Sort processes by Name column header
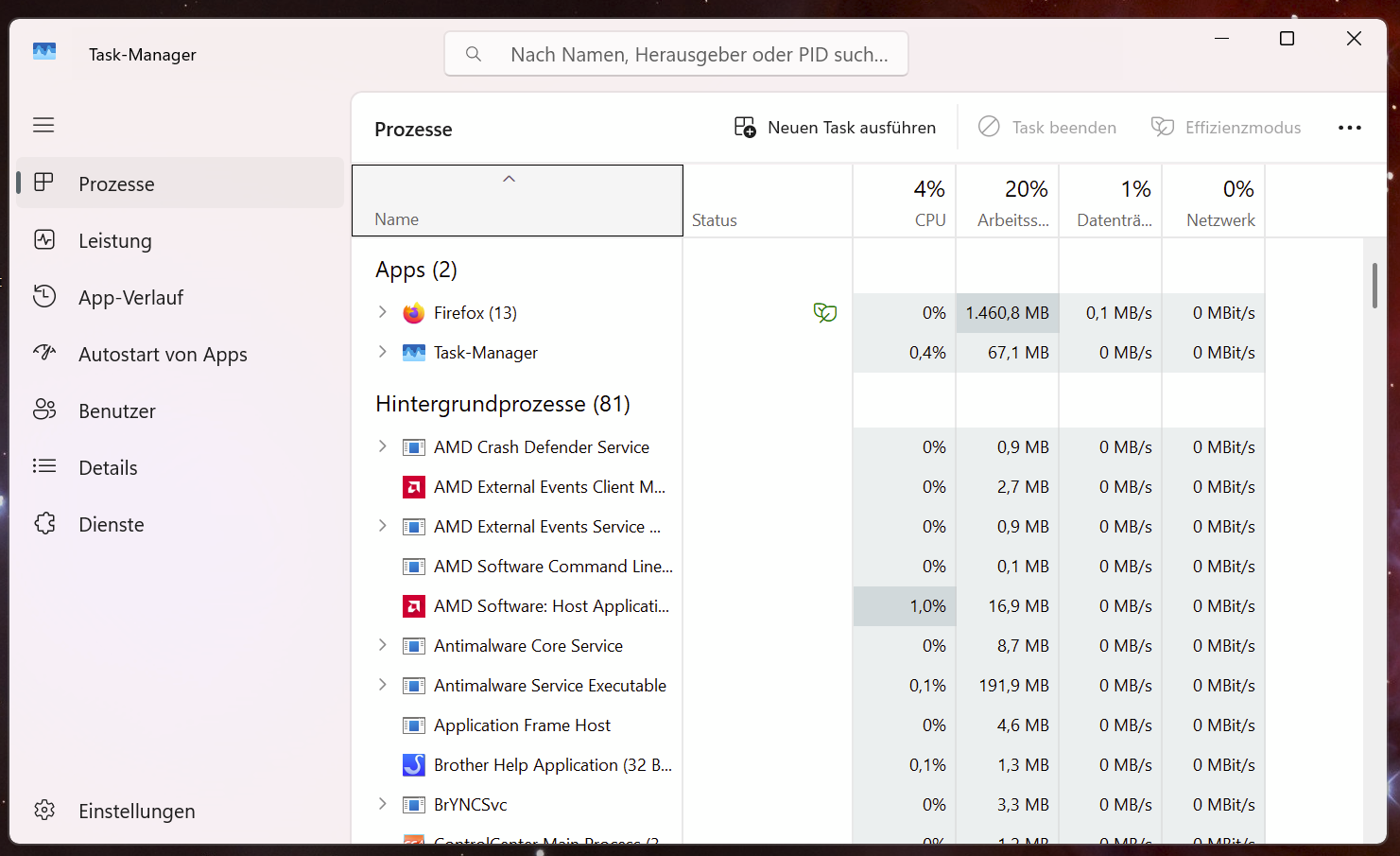This screenshot has width=1400, height=856. 517,201
